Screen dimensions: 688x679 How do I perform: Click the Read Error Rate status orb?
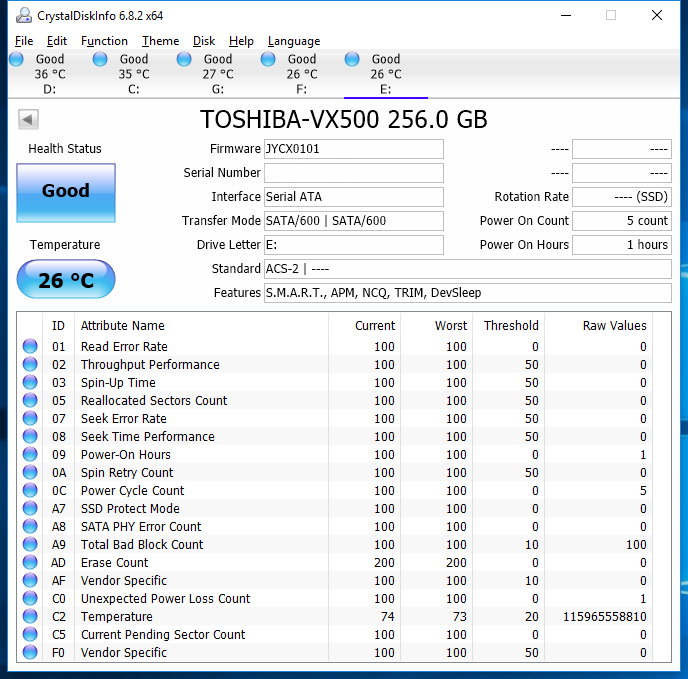pyautogui.click(x=30, y=347)
